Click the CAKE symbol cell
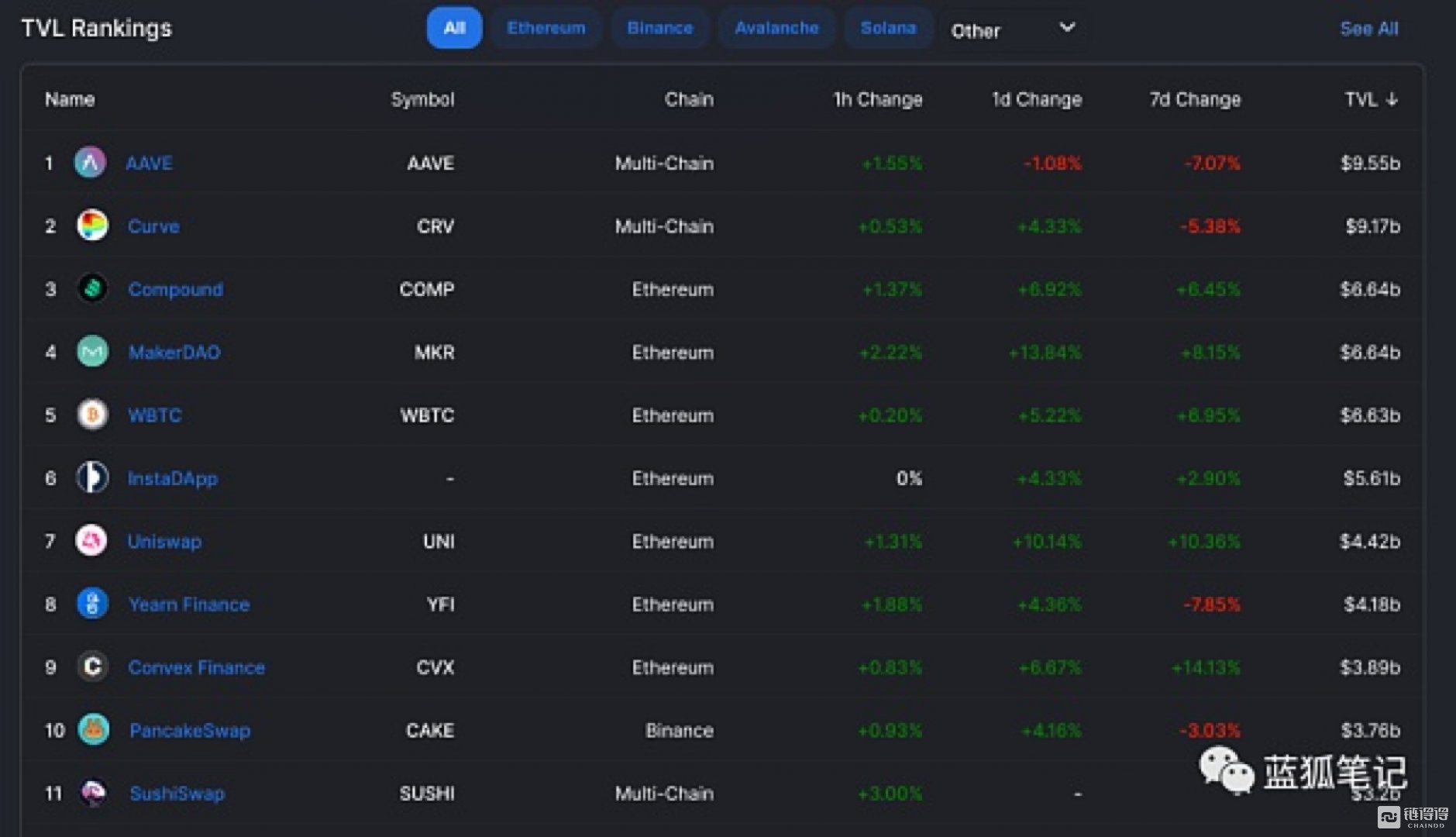 pos(430,730)
